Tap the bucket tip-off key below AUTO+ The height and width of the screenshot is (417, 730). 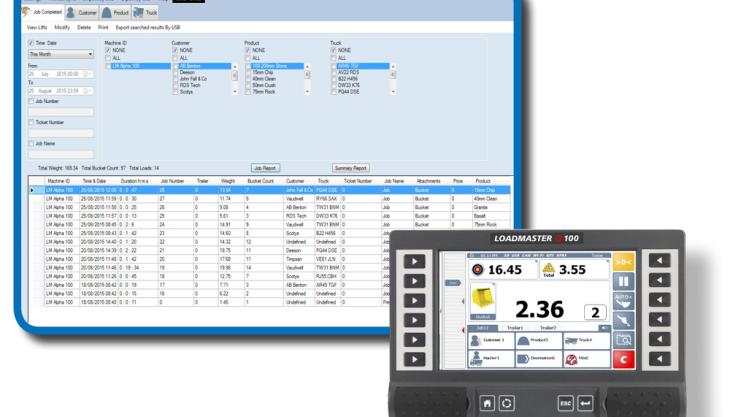[x=623, y=321]
